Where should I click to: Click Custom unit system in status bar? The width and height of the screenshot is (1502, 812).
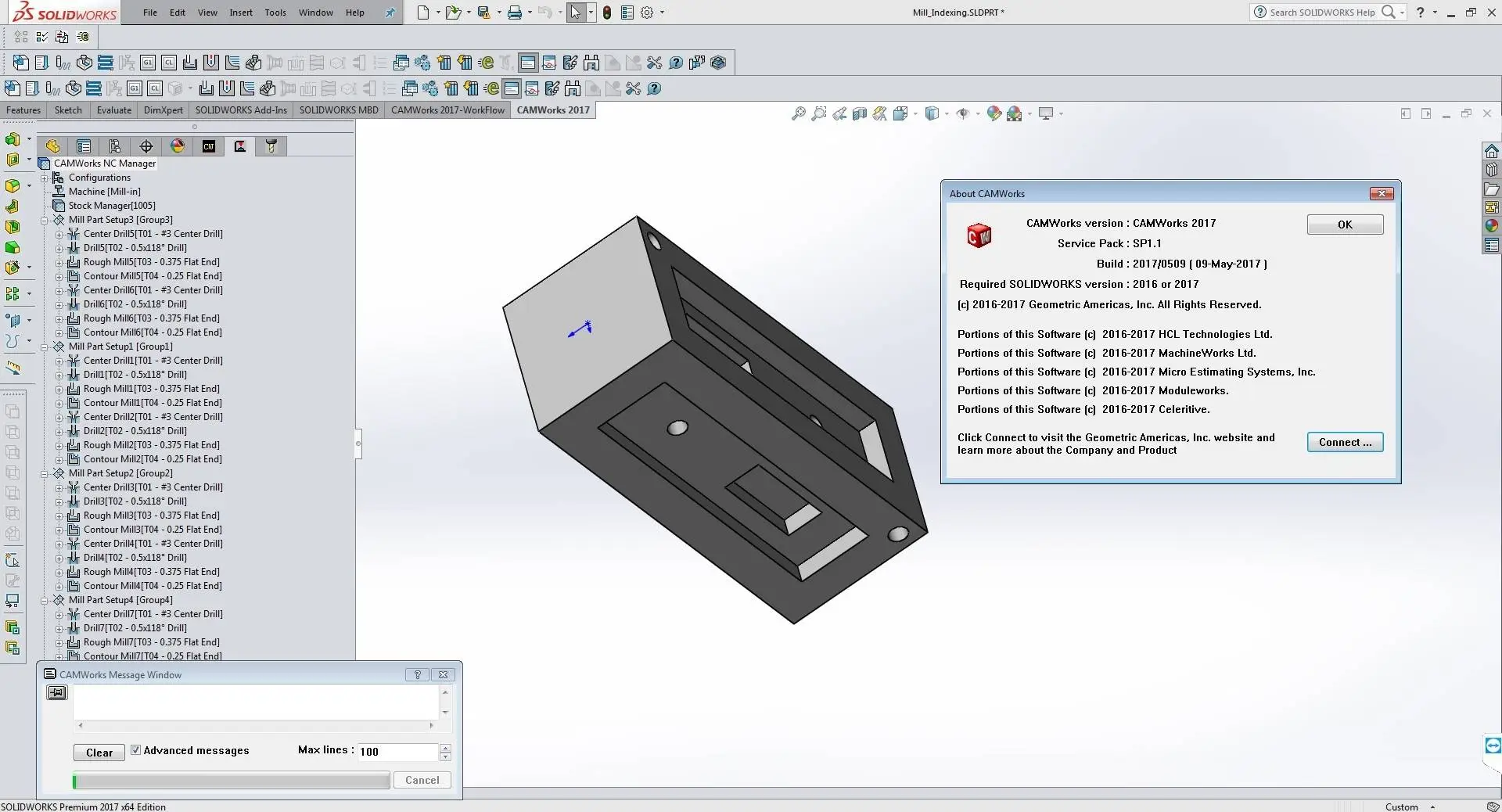[x=1401, y=807]
